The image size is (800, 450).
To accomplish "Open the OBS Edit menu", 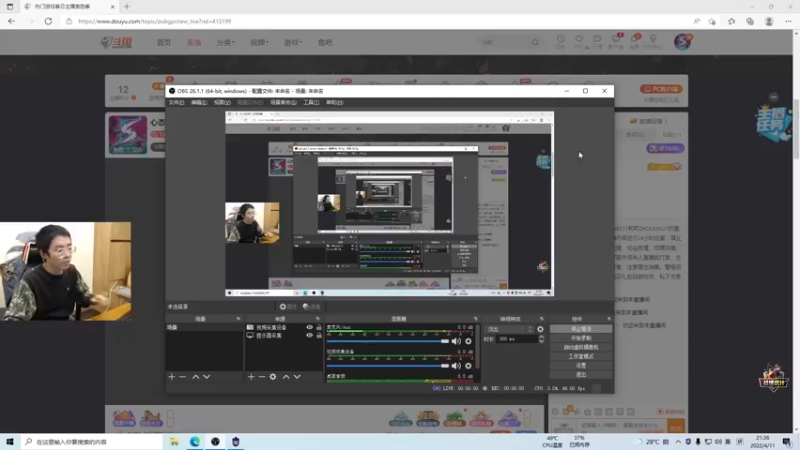I will pyautogui.click(x=199, y=103).
